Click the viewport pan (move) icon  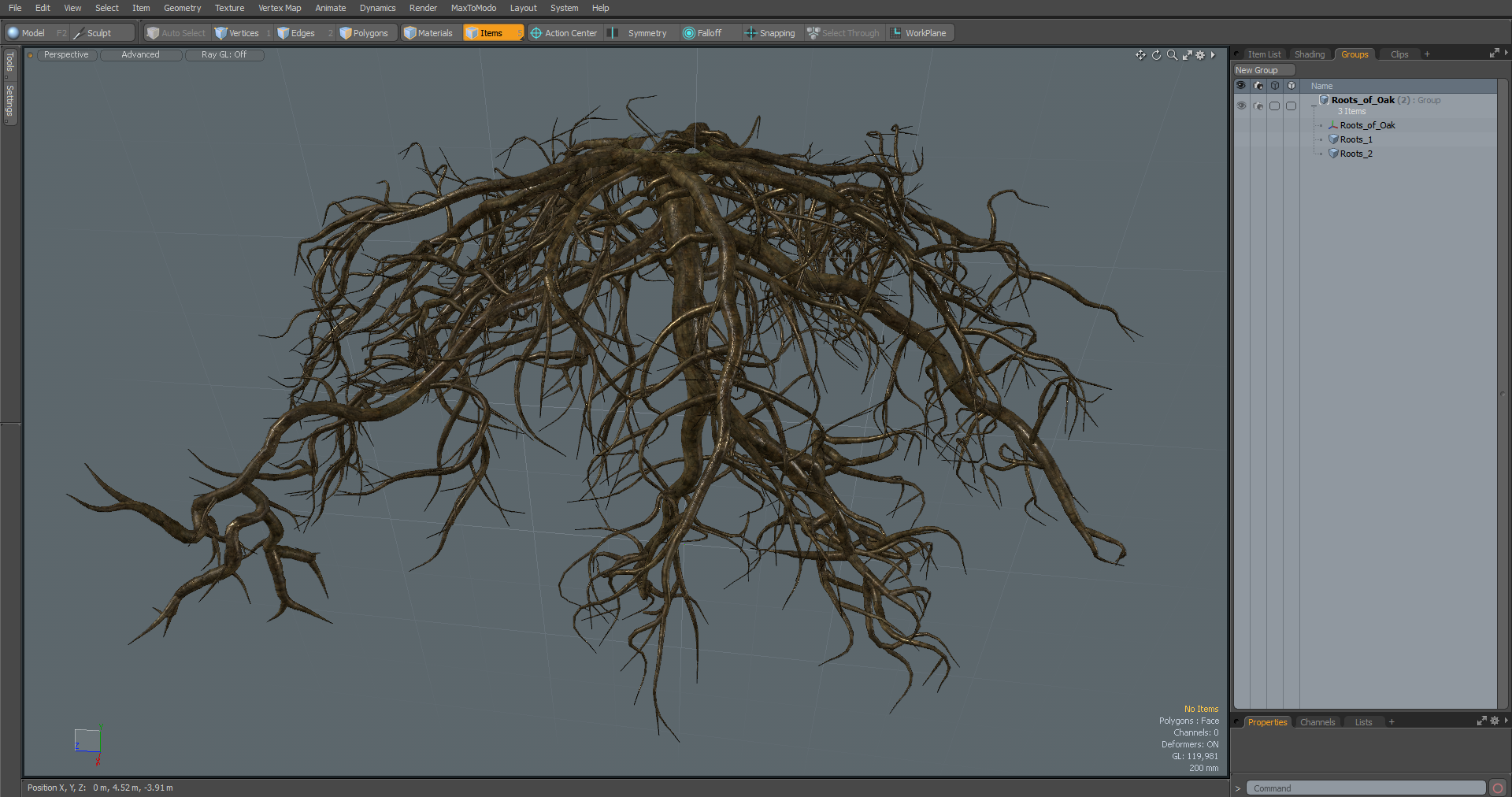pyautogui.click(x=1140, y=55)
